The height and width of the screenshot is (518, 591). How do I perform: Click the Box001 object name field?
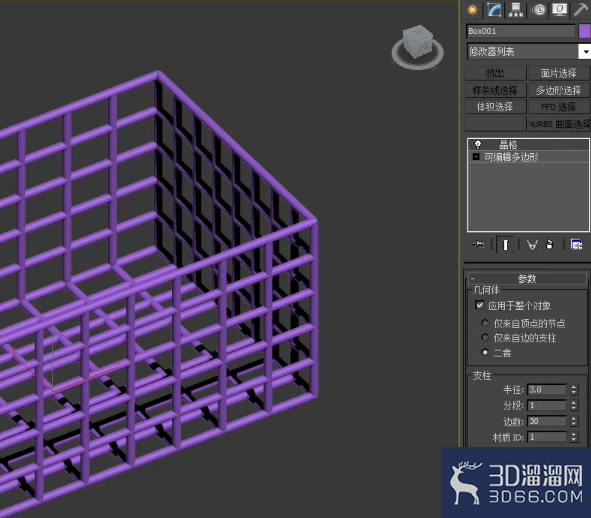(521, 31)
